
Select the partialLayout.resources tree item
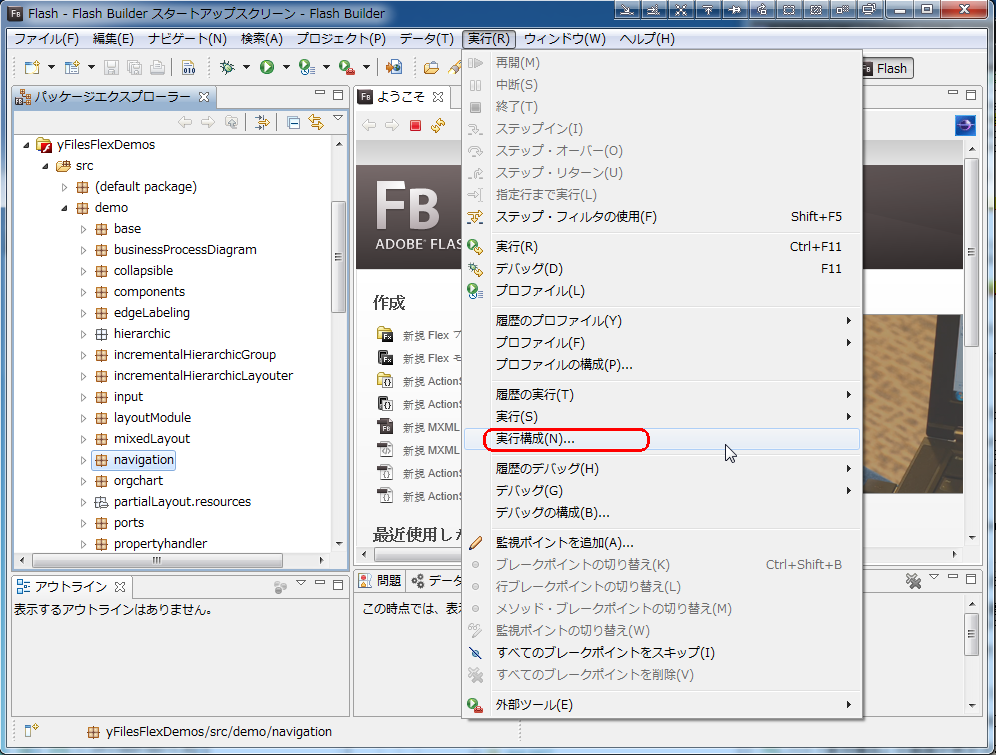point(182,502)
